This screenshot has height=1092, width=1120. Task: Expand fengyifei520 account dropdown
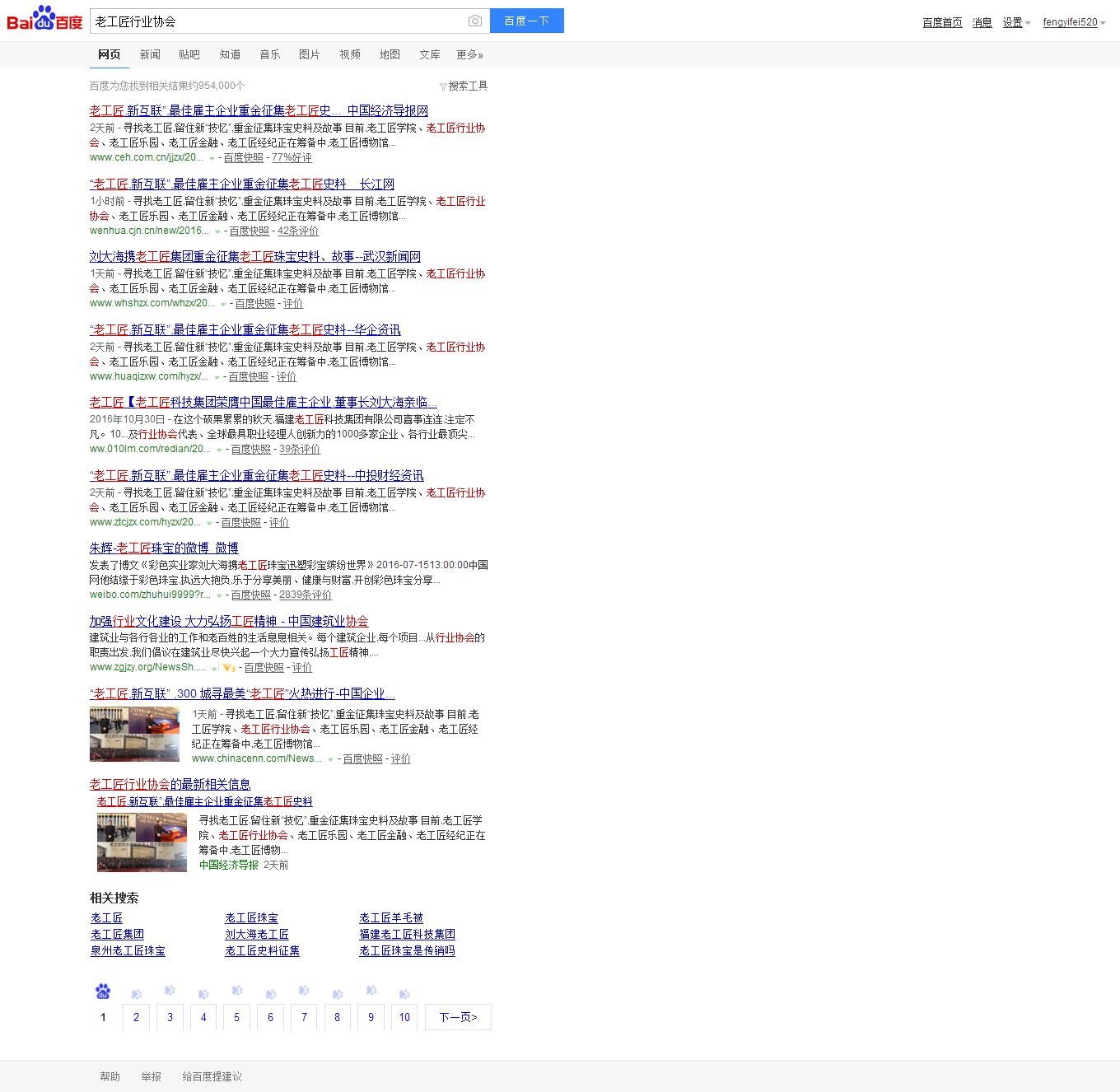click(x=1074, y=22)
